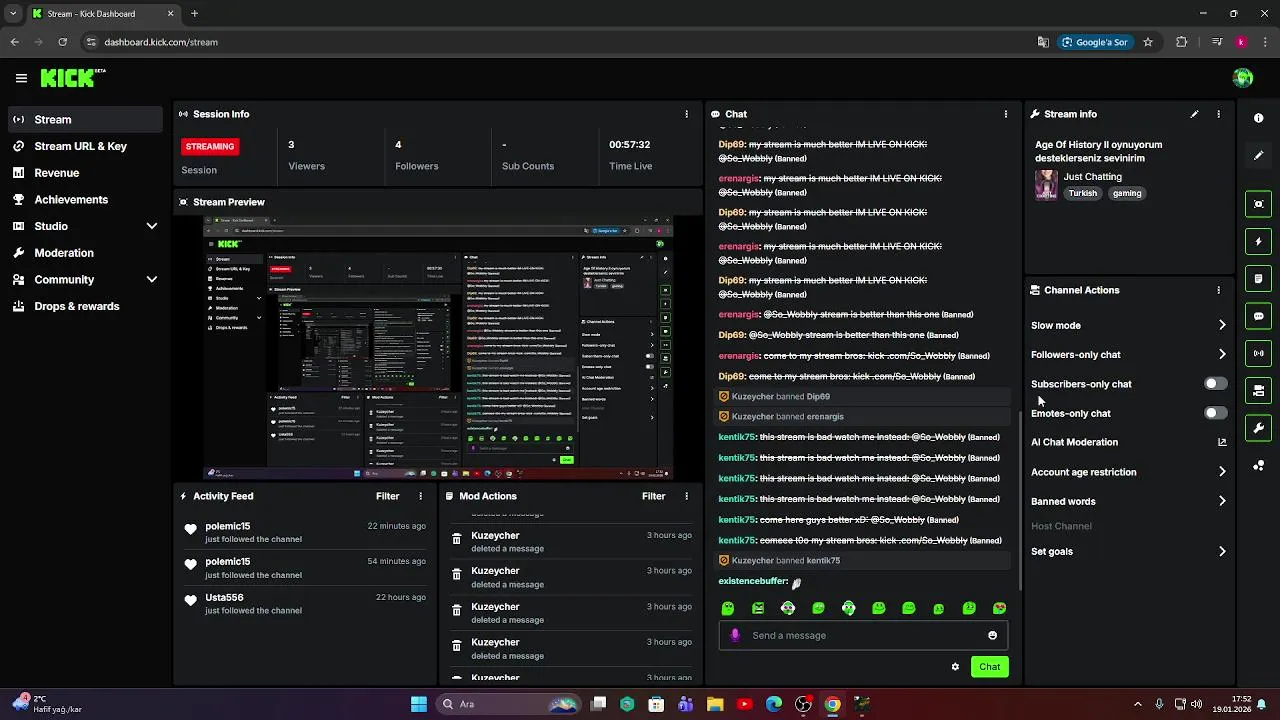Click the stream preview video
Viewport: 1280px width, 720px height.
tap(438, 347)
